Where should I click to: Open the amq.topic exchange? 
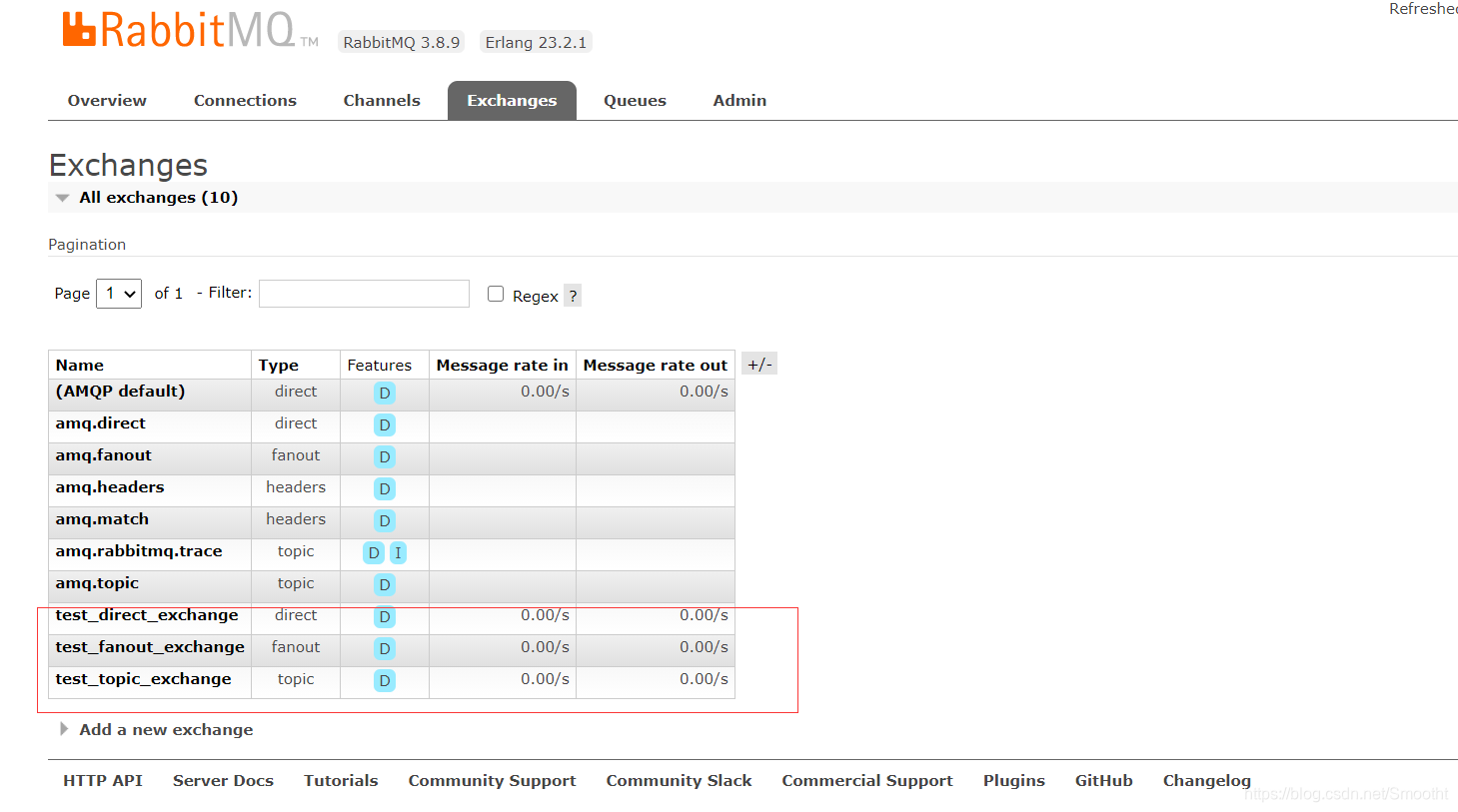(97, 583)
